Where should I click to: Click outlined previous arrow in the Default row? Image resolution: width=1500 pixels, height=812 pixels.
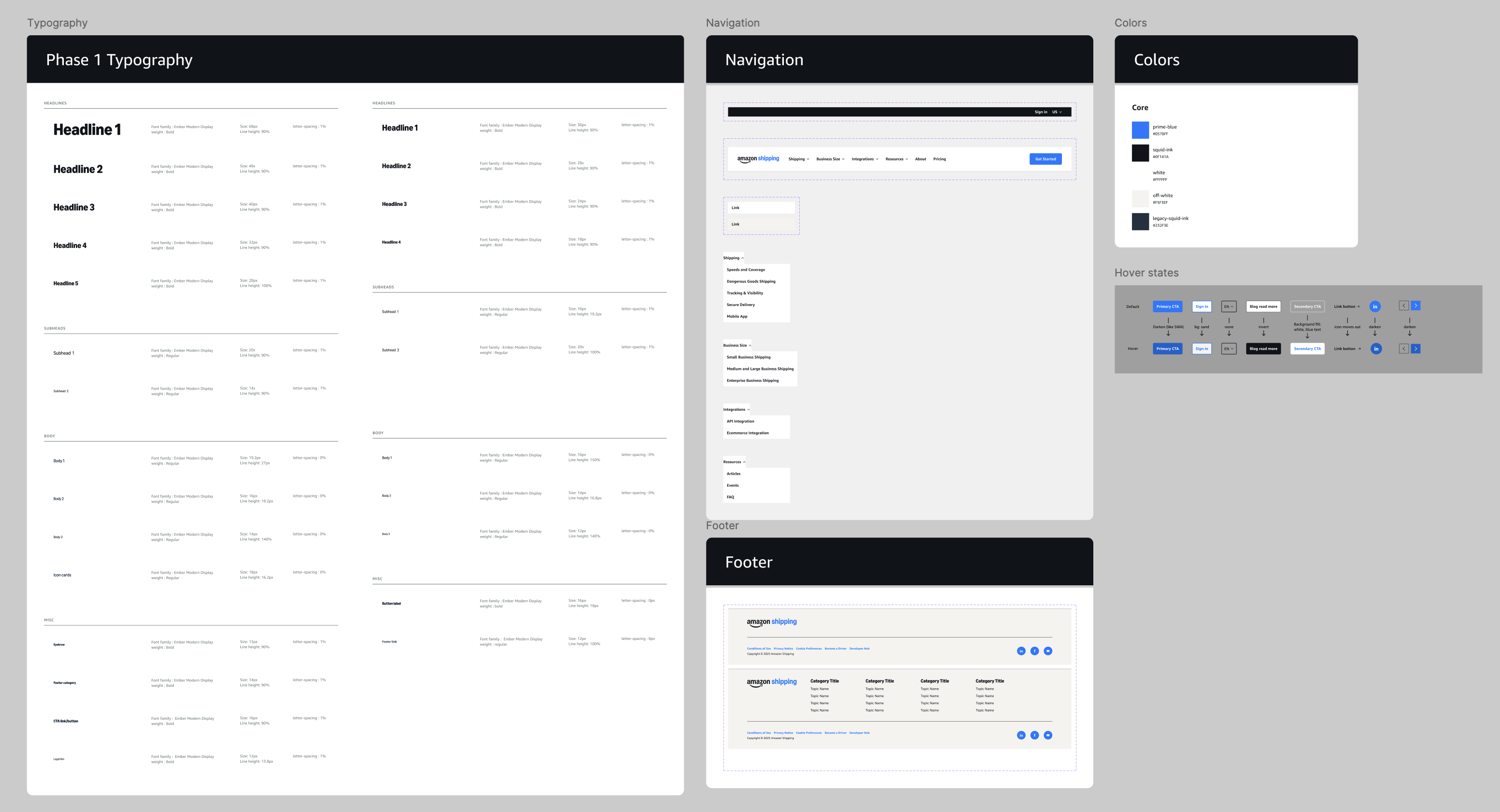(1404, 305)
